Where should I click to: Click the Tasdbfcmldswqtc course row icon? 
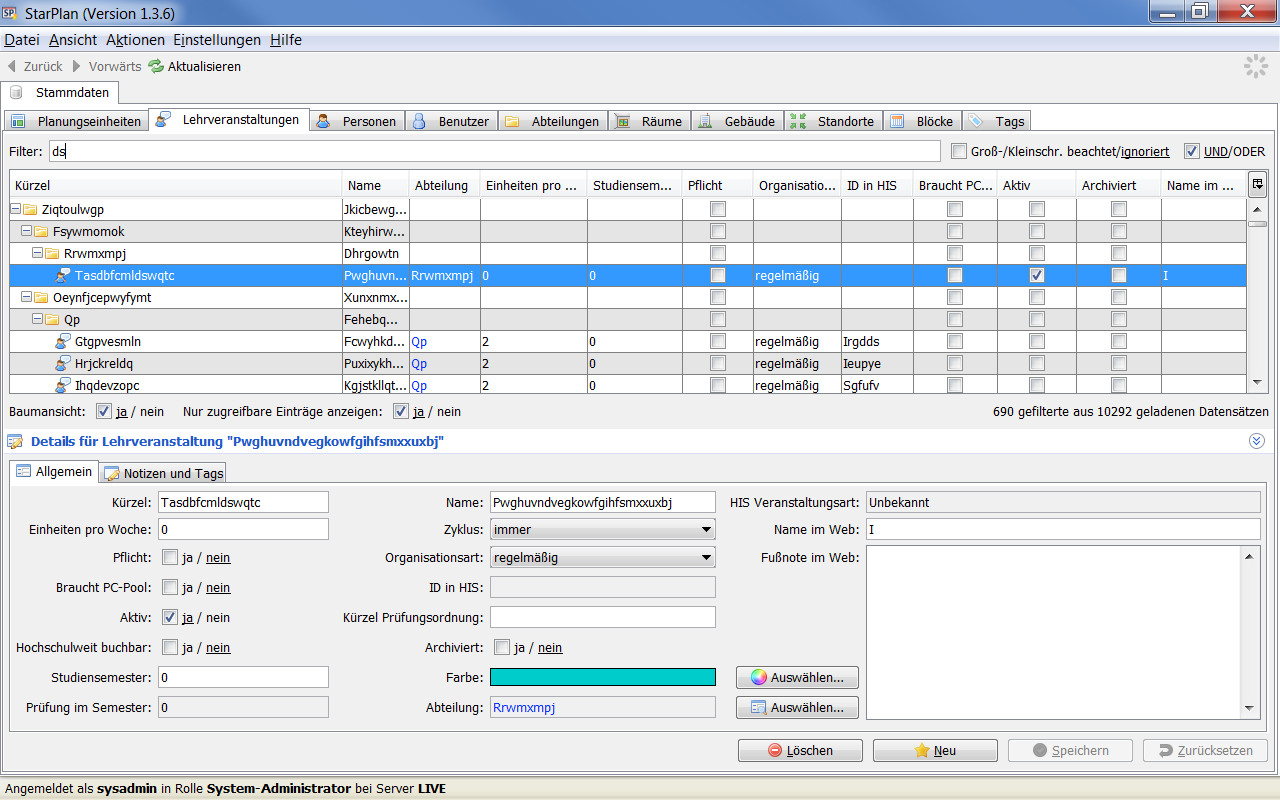coord(64,275)
